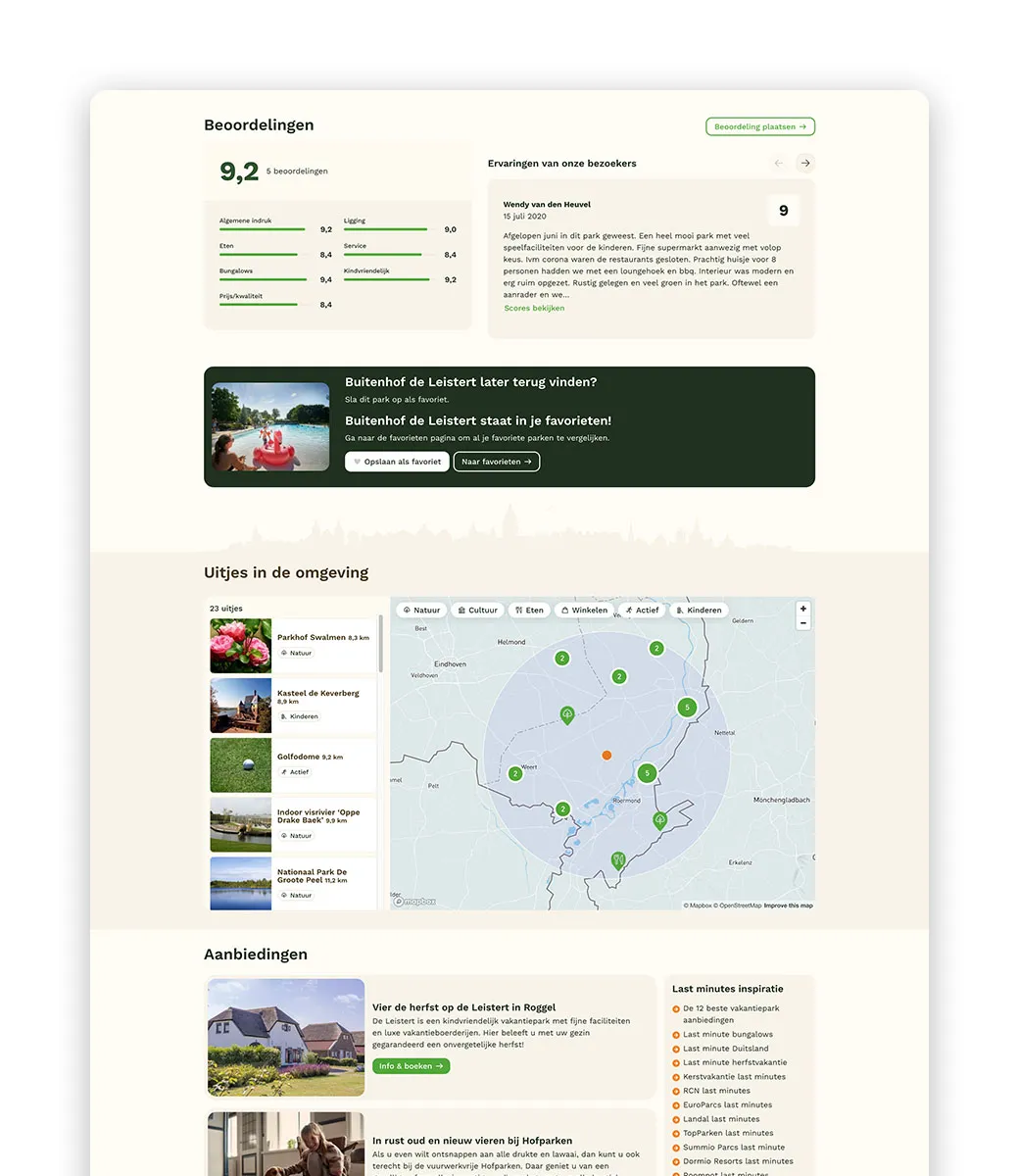This screenshot has width=1019, height=1176.
Task: Save park with Opslaan als favoriet
Action: coord(397,462)
